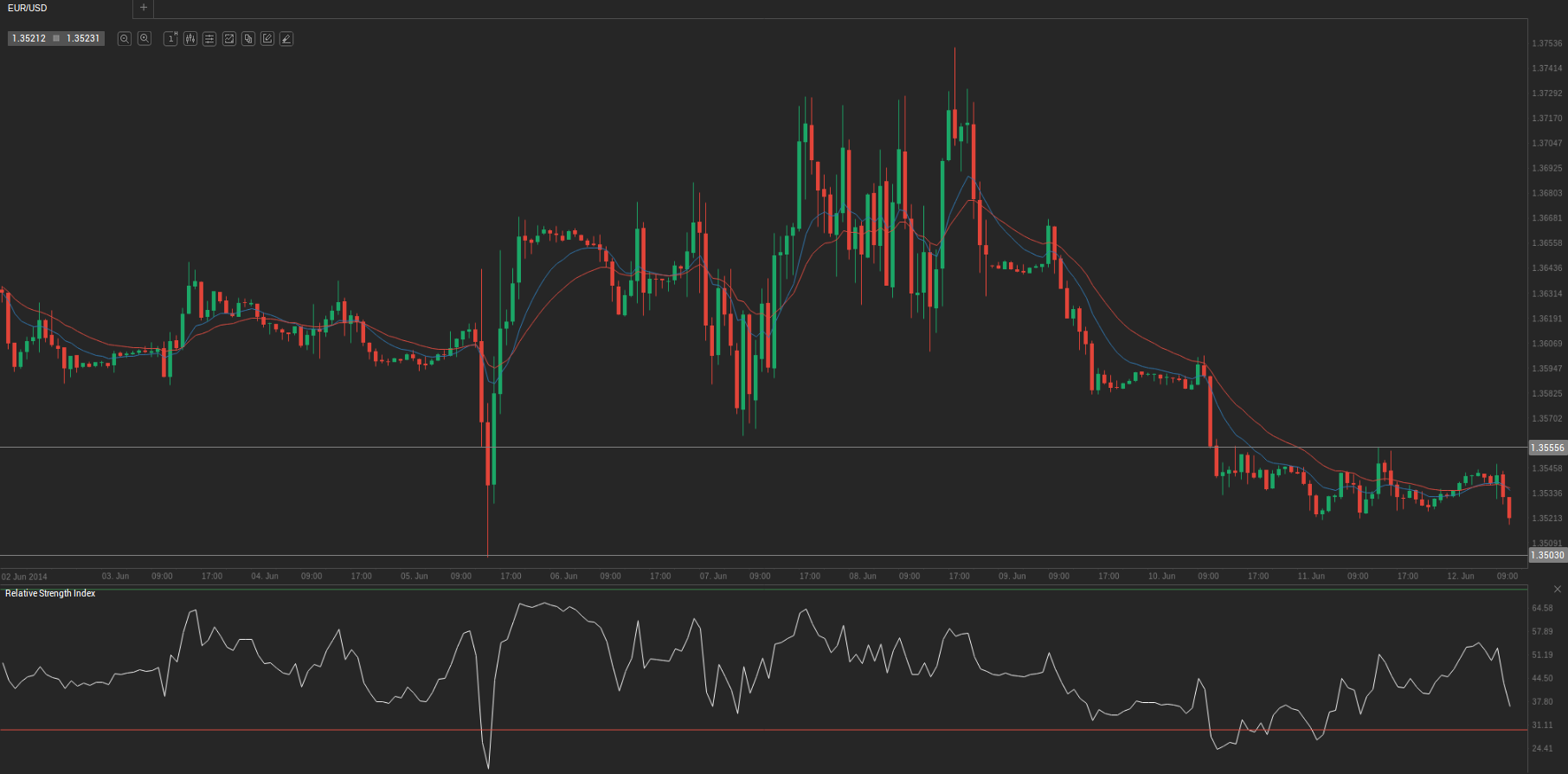This screenshot has width=1568, height=774.
Task: Click the square between bid and ask prices
Action: pyautogui.click(x=56, y=39)
